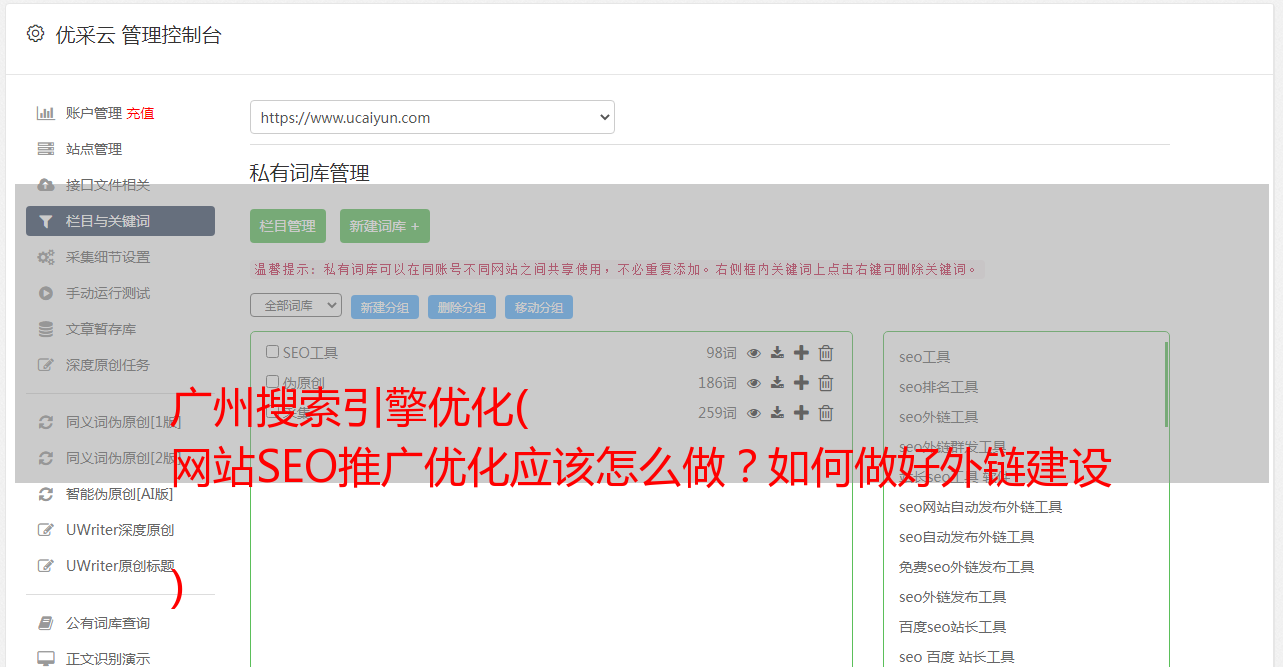This screenshot has width=1283, height=667.
Task: Download the 186词 word library
Action: (777, 383)
